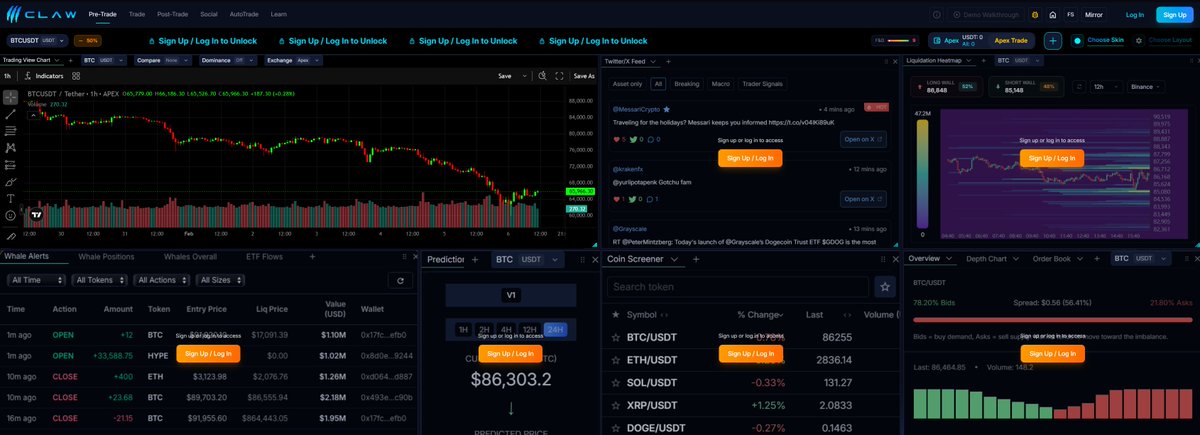Select the Fibonacci retracement tool
Image resolution: width=1200 pixels, height=435 pixels.
pyautogui.click(x=10, y=131)
